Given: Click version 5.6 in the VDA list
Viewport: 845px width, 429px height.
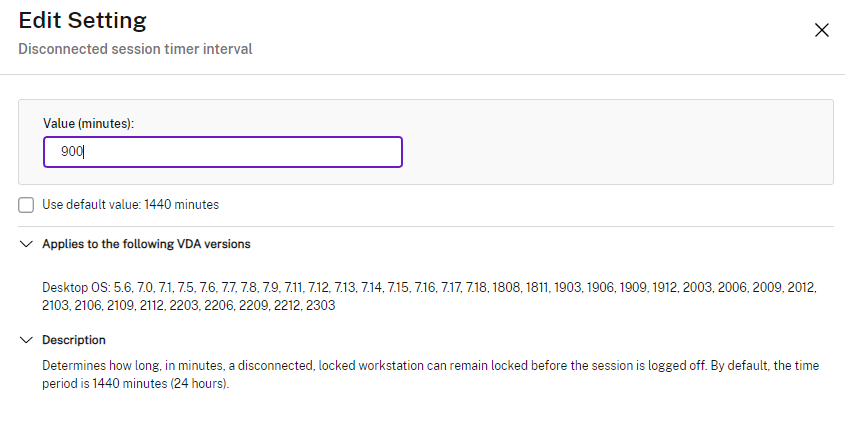Looking at the screenshot, I should [x=123, y=287].
